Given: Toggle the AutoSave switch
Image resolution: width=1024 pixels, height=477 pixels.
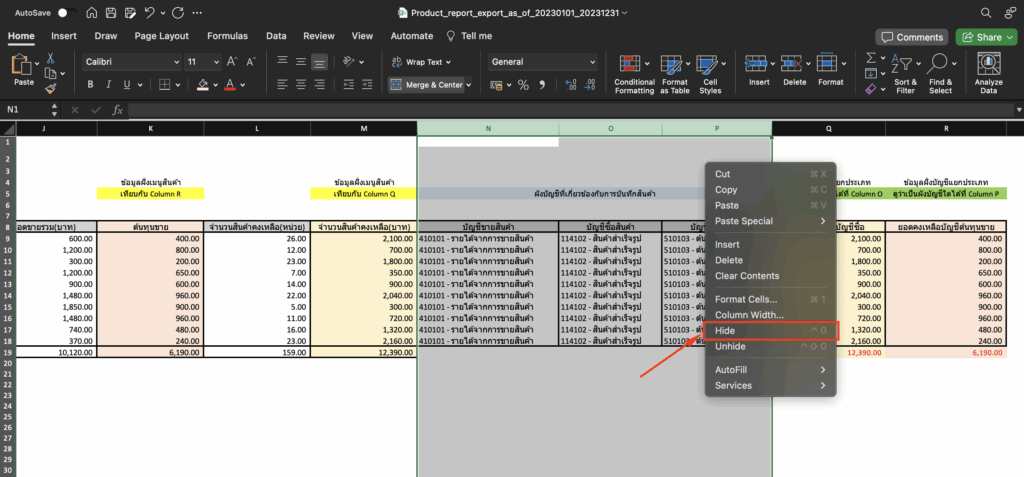Looking at the screenshot, I should click(67, 13).
